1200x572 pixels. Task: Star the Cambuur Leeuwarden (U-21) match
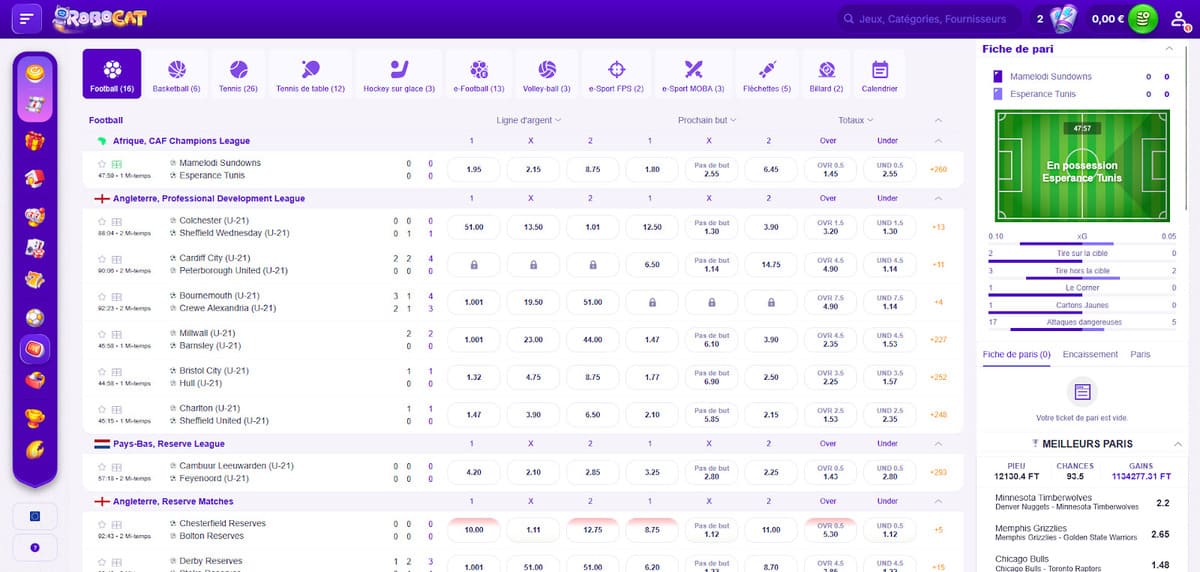coord(102,466)
